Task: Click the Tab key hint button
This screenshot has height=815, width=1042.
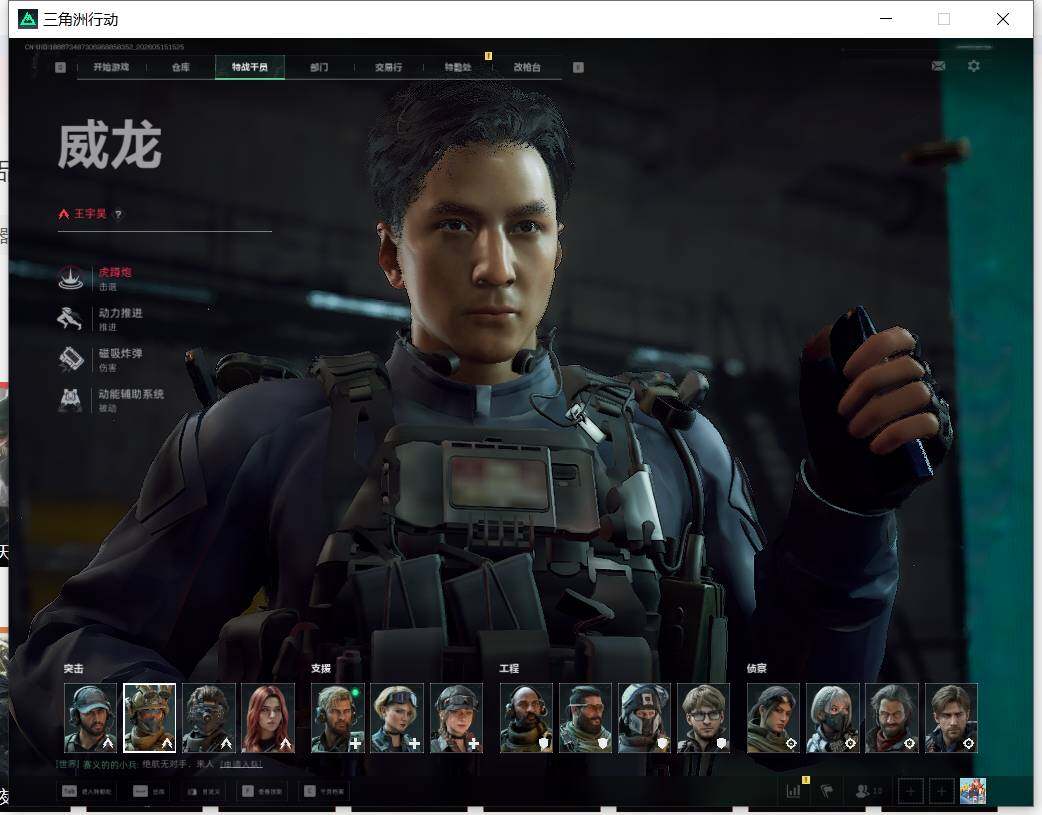Action: pyautogui.click(x=86, y=791)
